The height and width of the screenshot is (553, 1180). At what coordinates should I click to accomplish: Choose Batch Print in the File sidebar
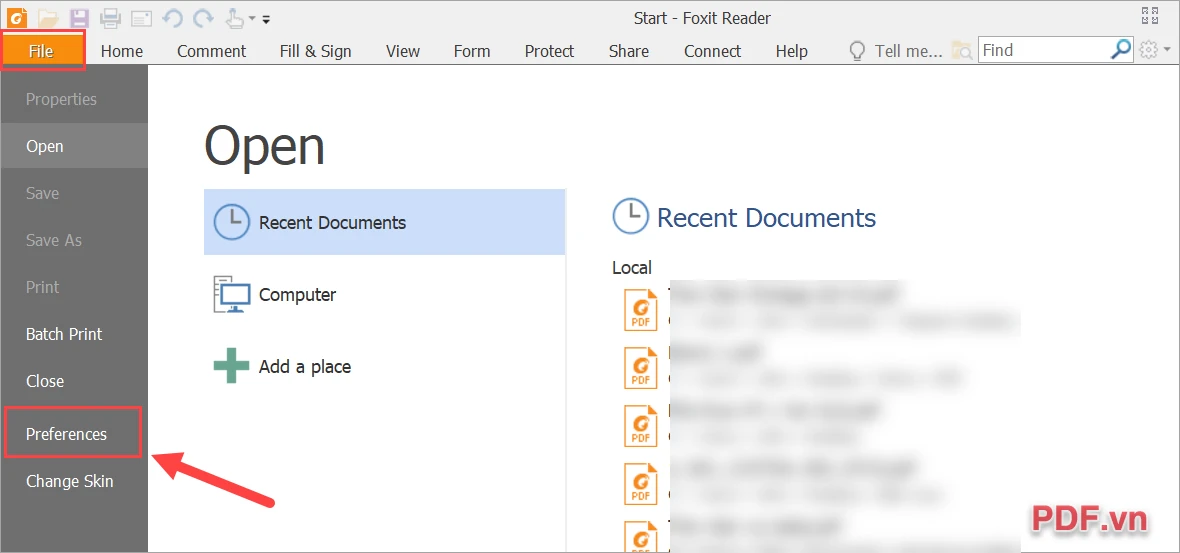tap(74, 334)
